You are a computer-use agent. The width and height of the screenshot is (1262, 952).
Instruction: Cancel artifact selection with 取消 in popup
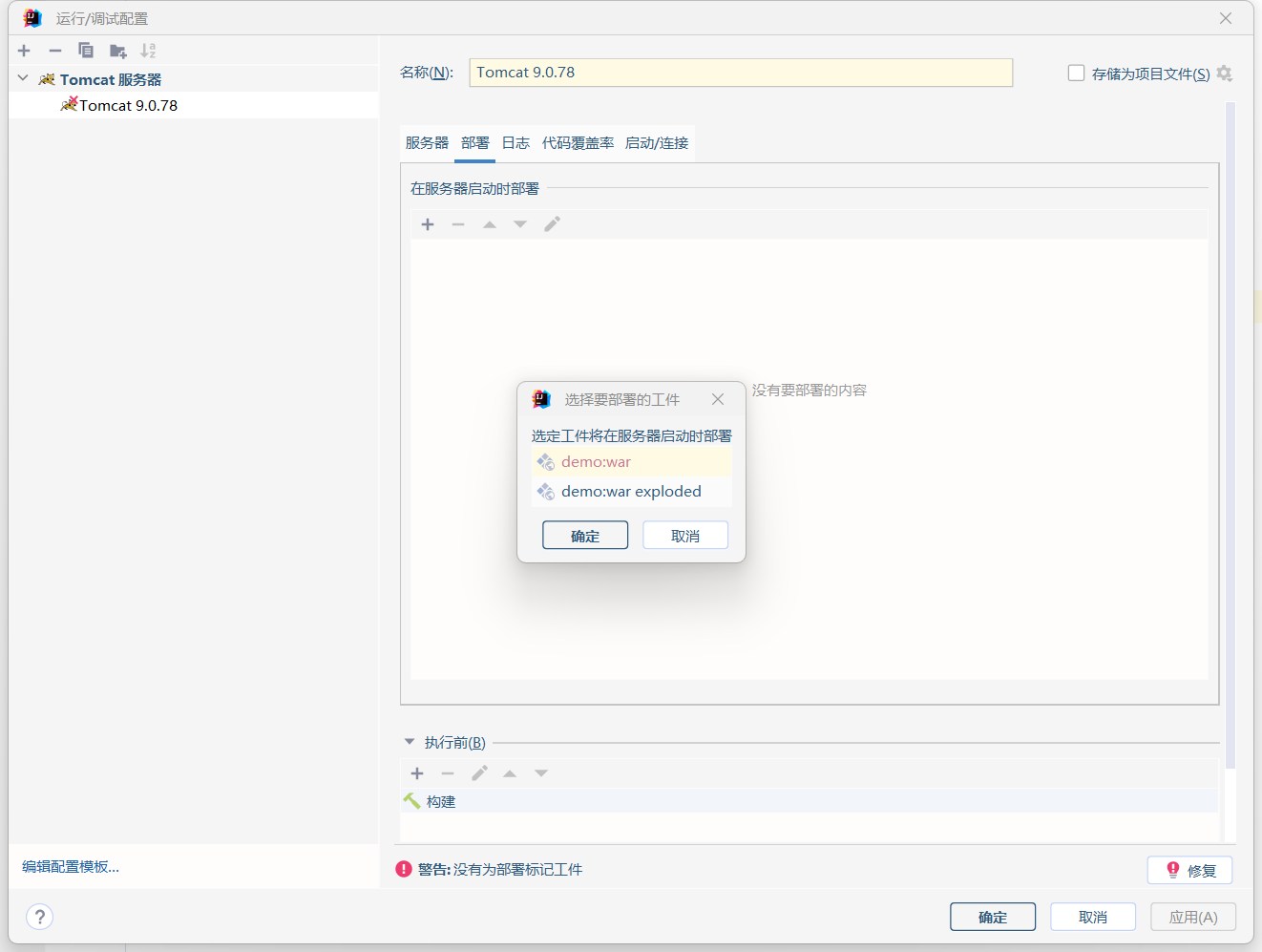(685, 536)
